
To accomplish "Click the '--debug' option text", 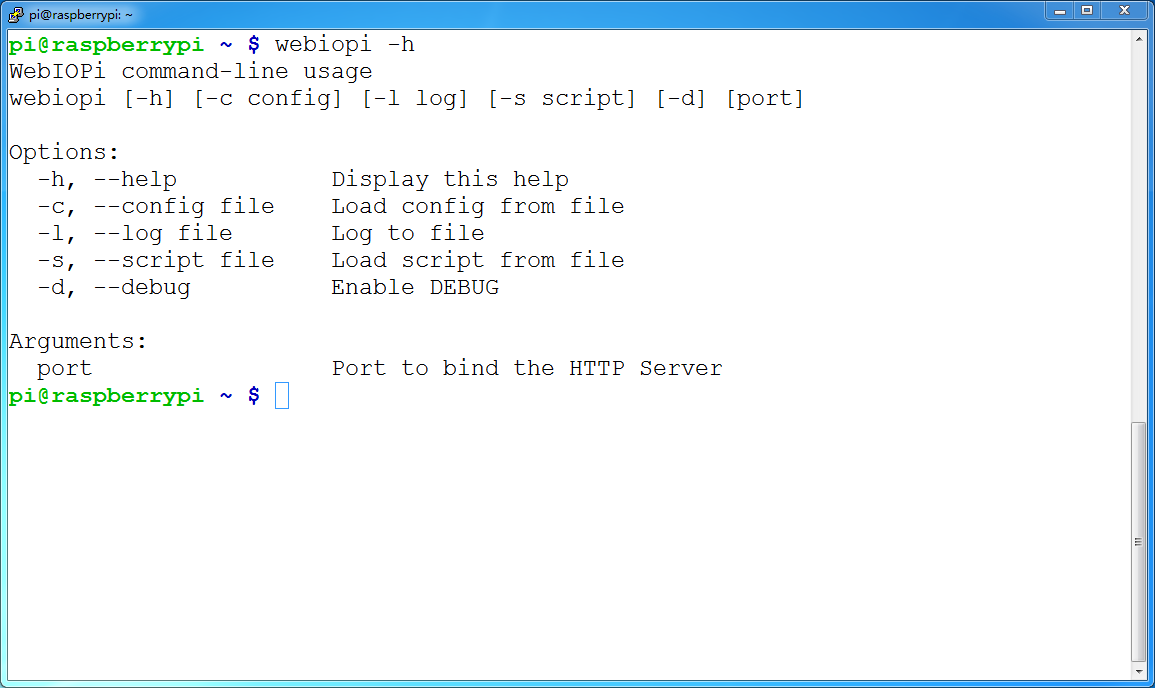I will click(x=142, y=287).
